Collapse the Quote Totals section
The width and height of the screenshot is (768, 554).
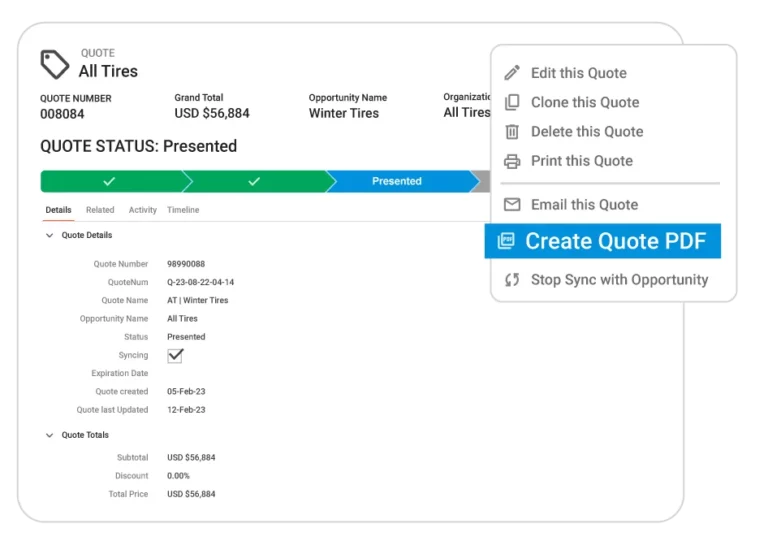(x=49, y=436)
